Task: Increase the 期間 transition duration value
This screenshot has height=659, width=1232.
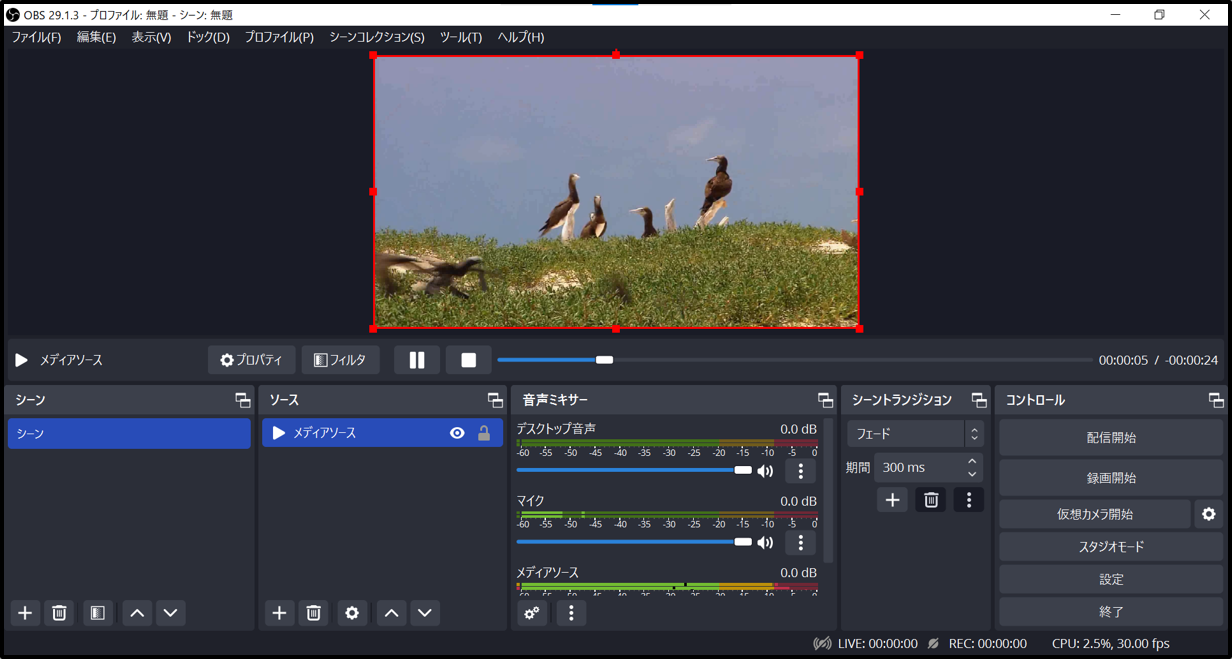Action: point(972,462)
